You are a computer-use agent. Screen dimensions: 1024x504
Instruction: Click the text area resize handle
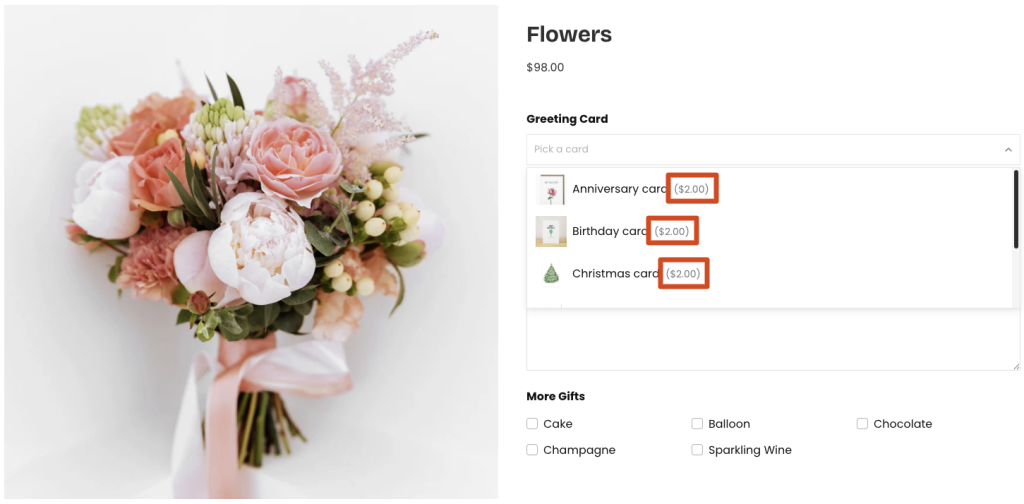tap(1016, 366)
